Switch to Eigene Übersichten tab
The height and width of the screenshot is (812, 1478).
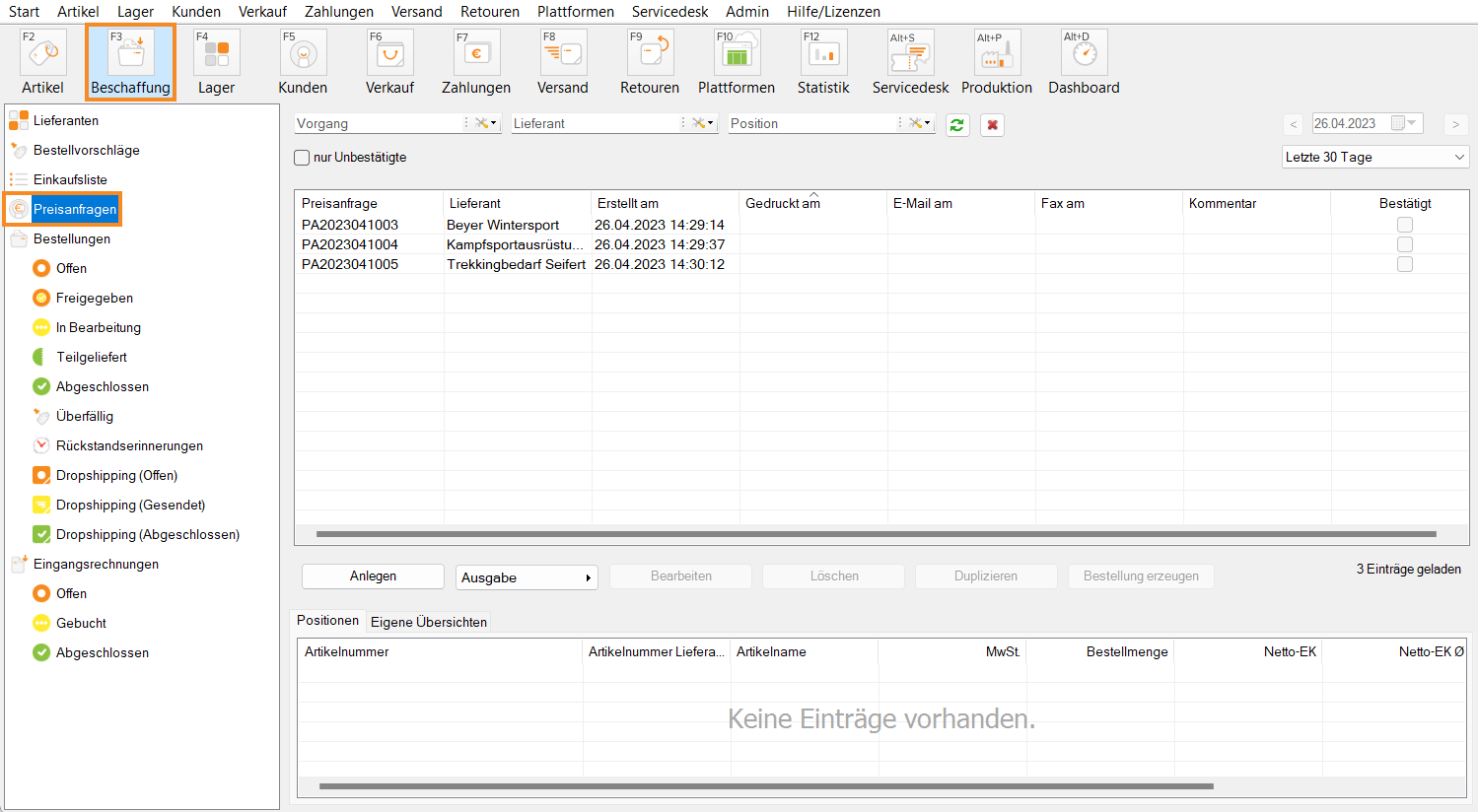click(428, 622)
